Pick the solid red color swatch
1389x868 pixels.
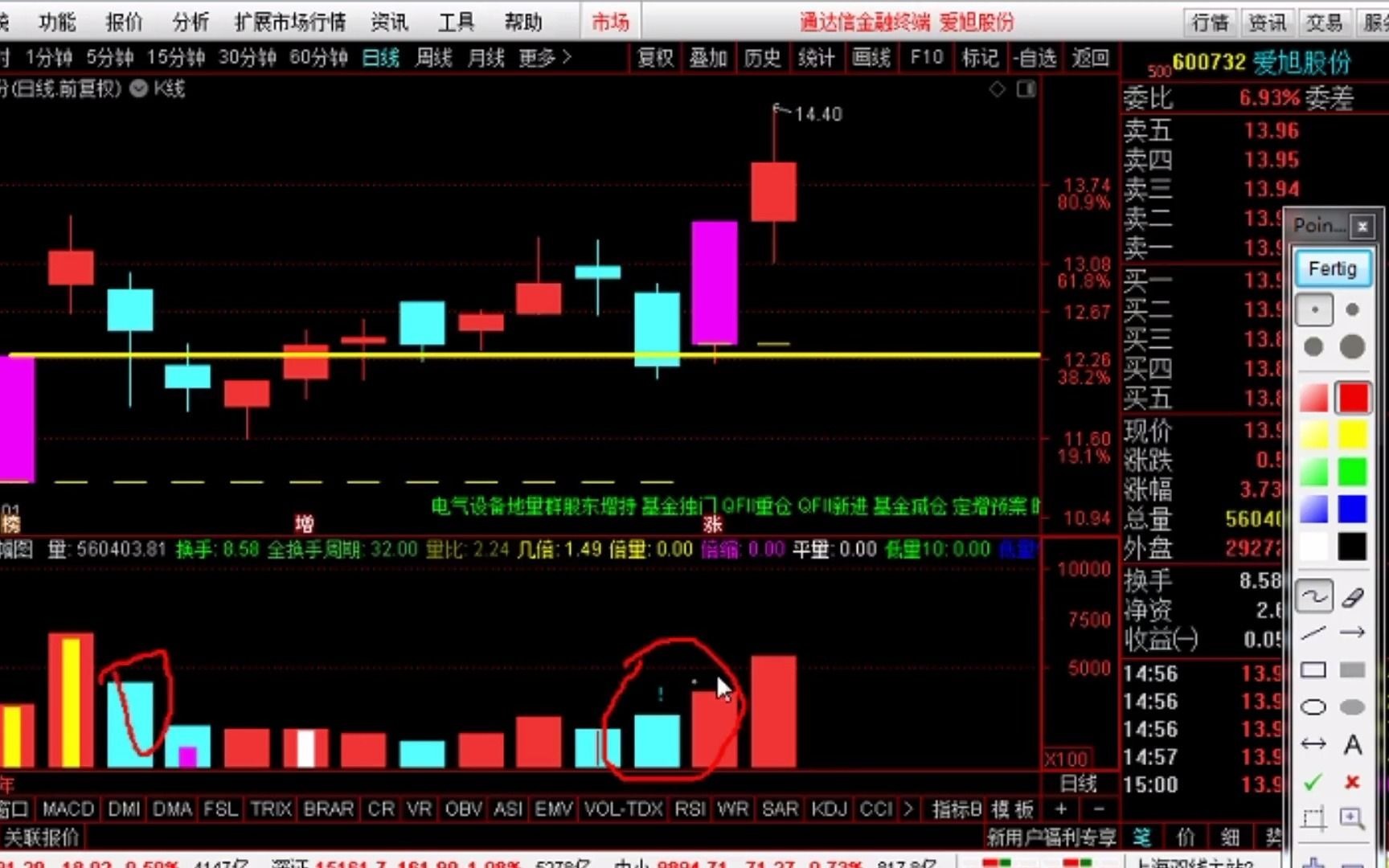1353,398
